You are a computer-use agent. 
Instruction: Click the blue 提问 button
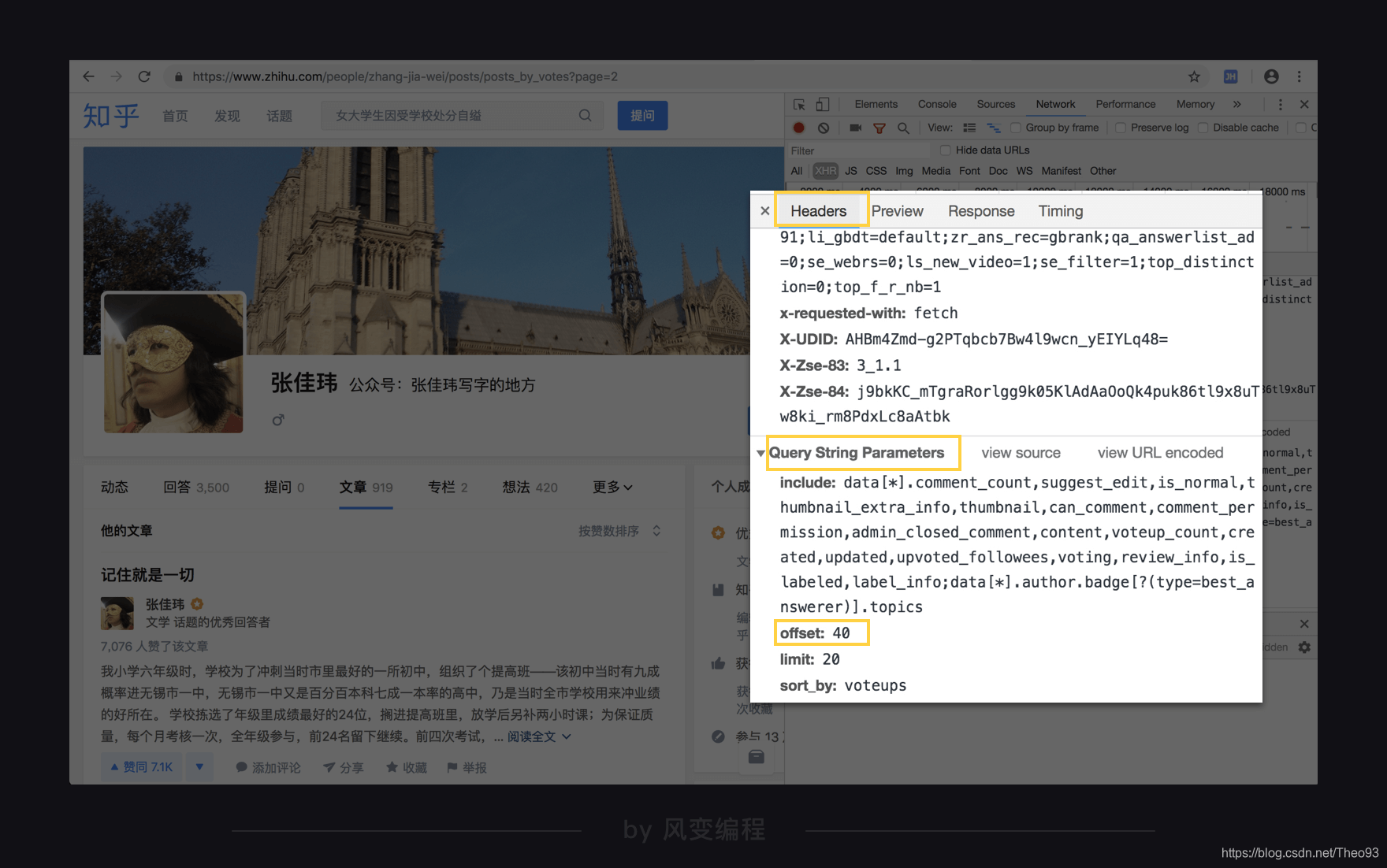(642, 116)
